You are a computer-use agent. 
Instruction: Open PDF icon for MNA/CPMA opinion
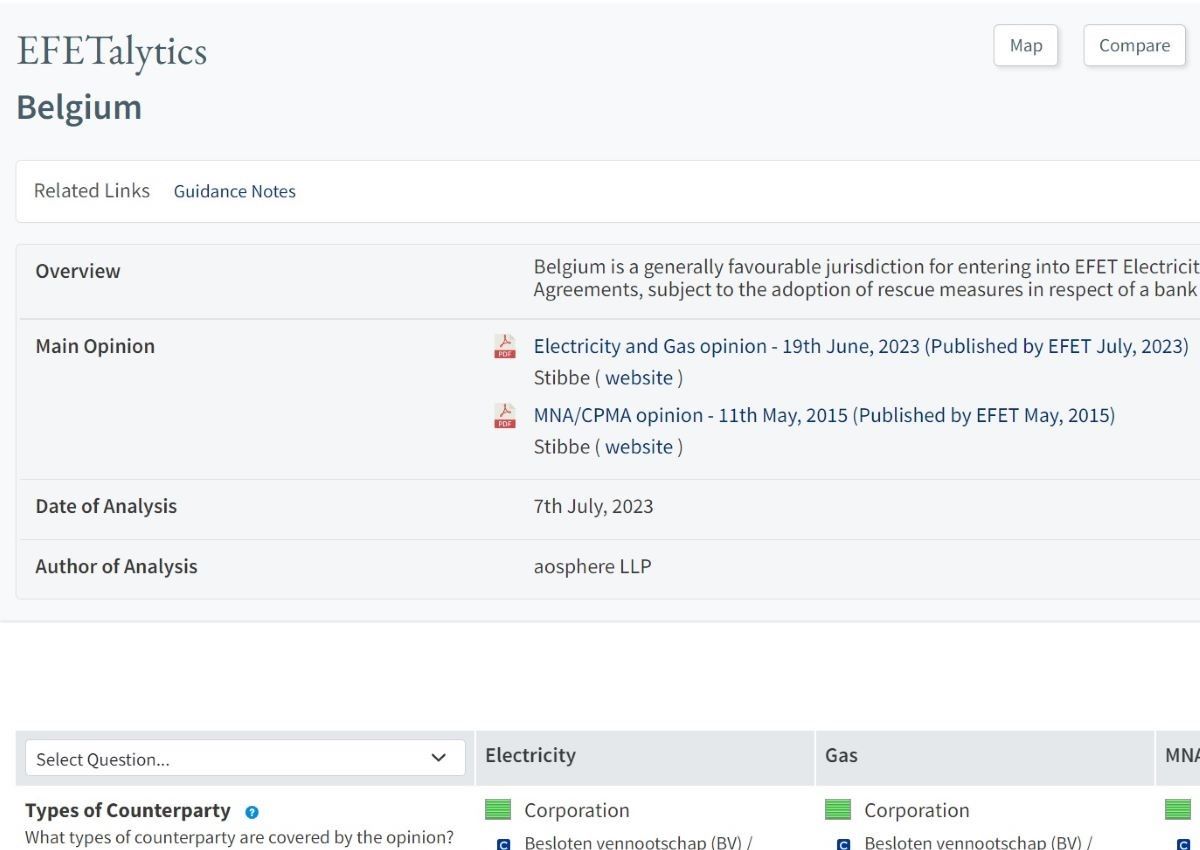click(x=505, y=416)
